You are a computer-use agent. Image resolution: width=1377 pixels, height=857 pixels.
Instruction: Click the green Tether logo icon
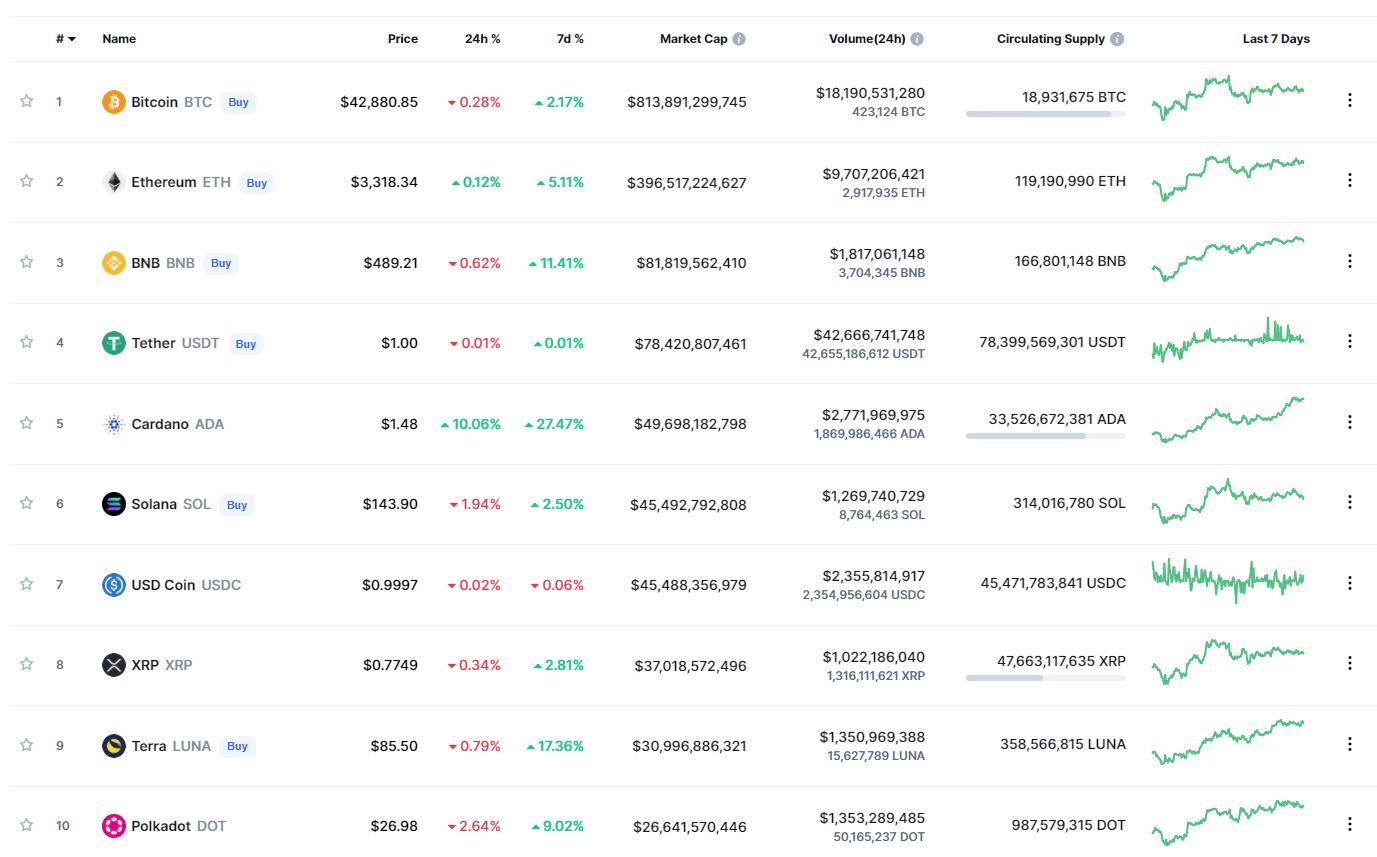coord(114,343)
